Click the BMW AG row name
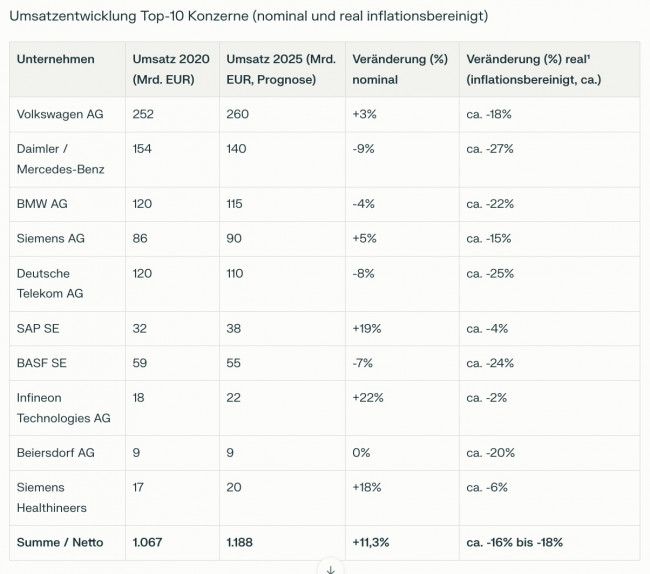This screenshot has width=650, height=574. (42, 204)
